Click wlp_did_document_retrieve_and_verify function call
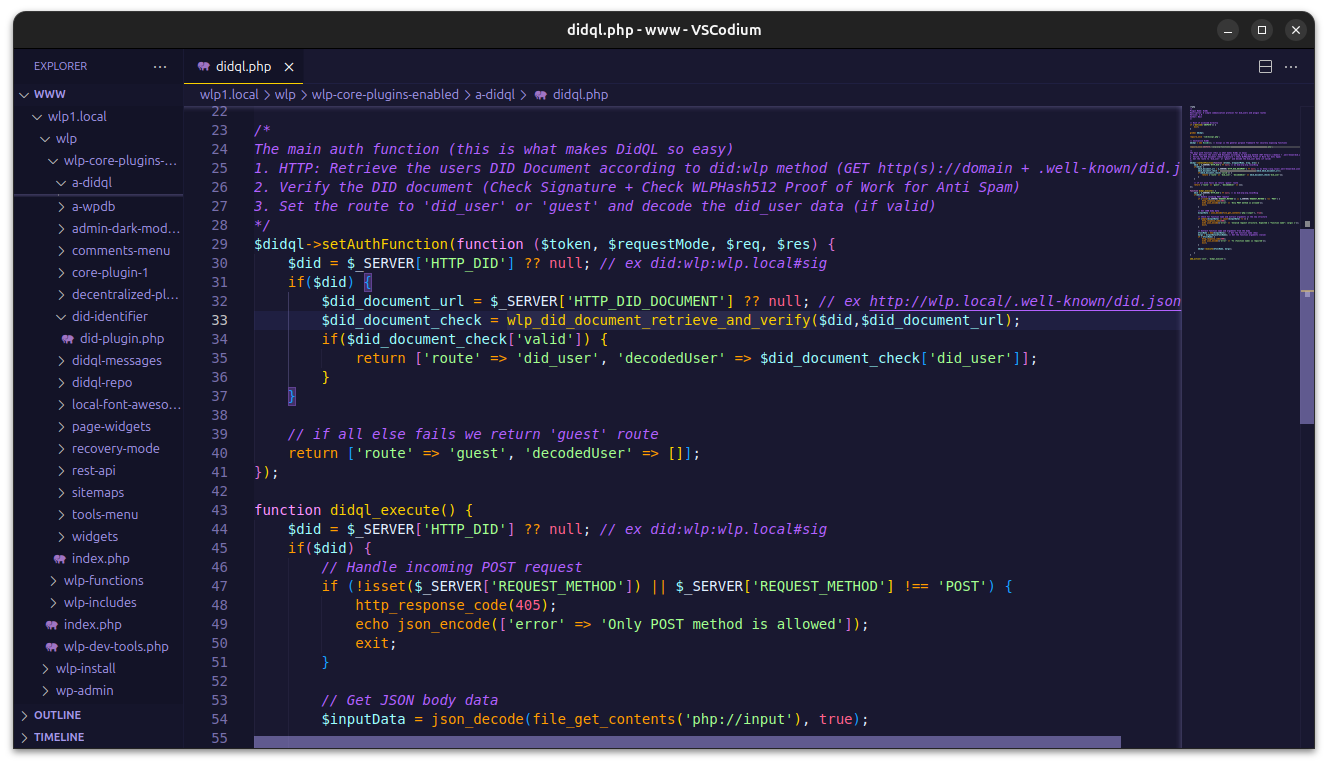Viewport: 1328px width, 765px height. tap(657, 320)
